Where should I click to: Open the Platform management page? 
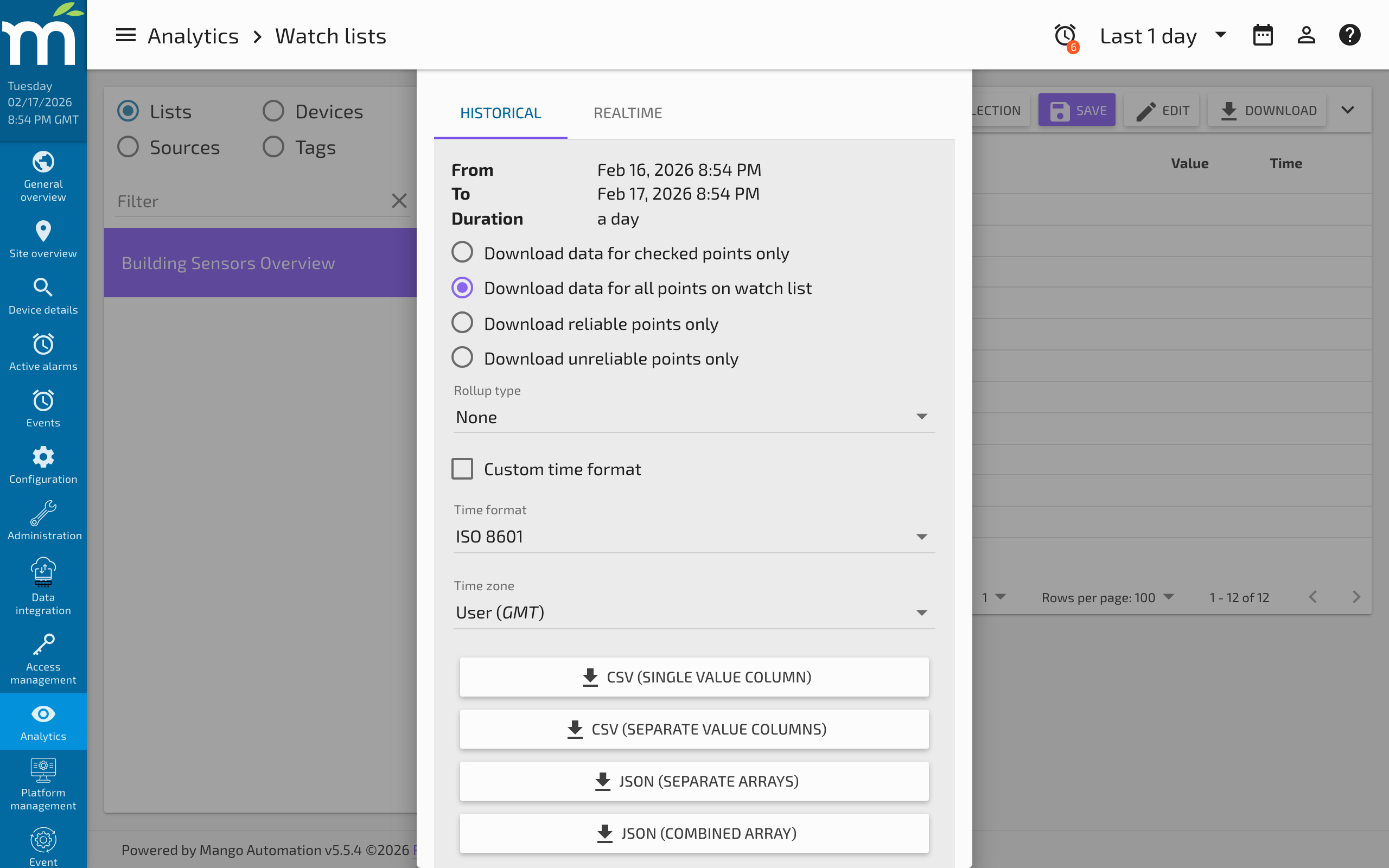point(43,783)
